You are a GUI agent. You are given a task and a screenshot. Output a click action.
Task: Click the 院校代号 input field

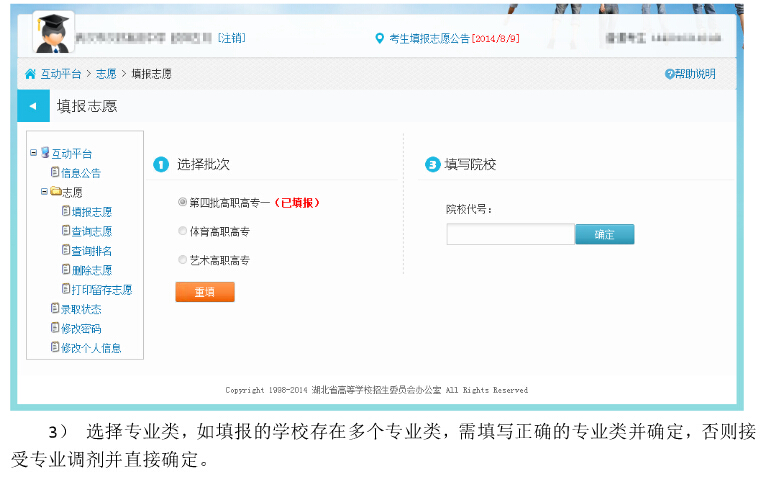pos(510,234)
